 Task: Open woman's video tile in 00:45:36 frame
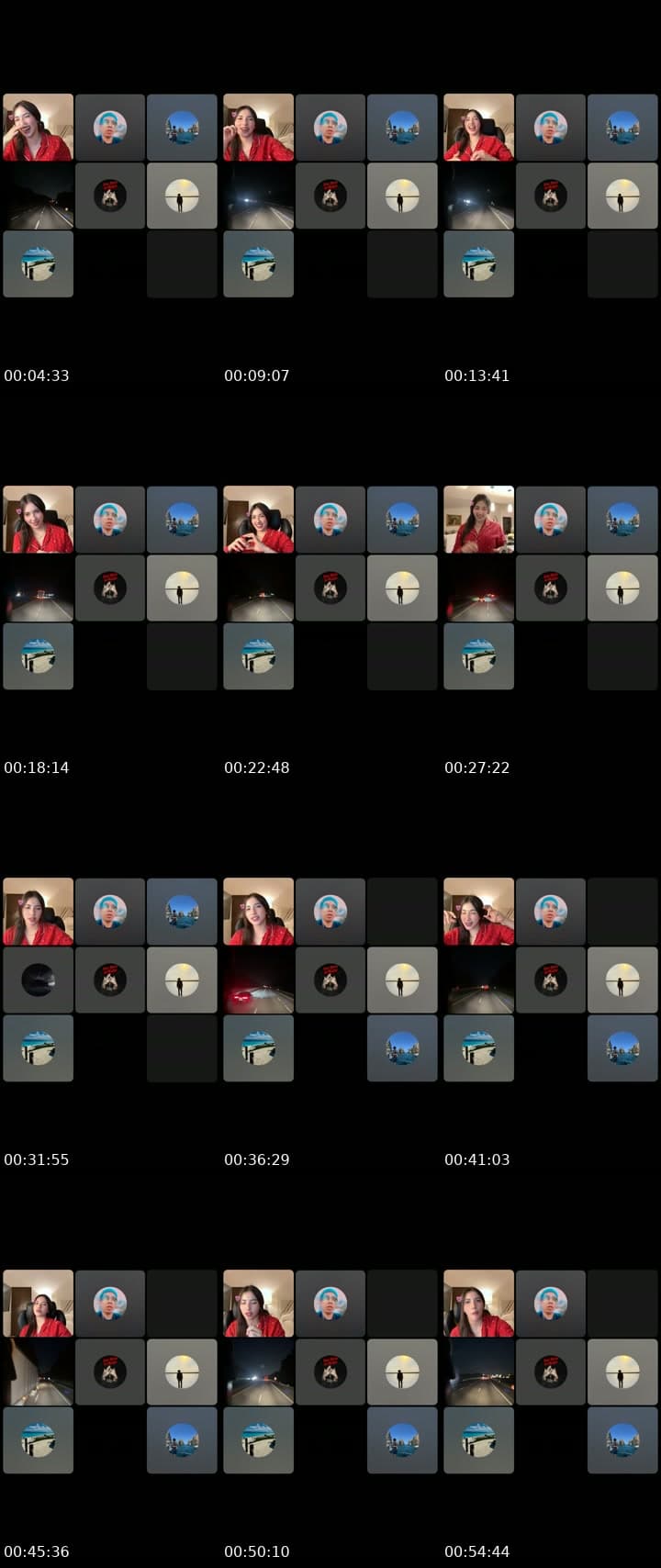pos(38,1304)
